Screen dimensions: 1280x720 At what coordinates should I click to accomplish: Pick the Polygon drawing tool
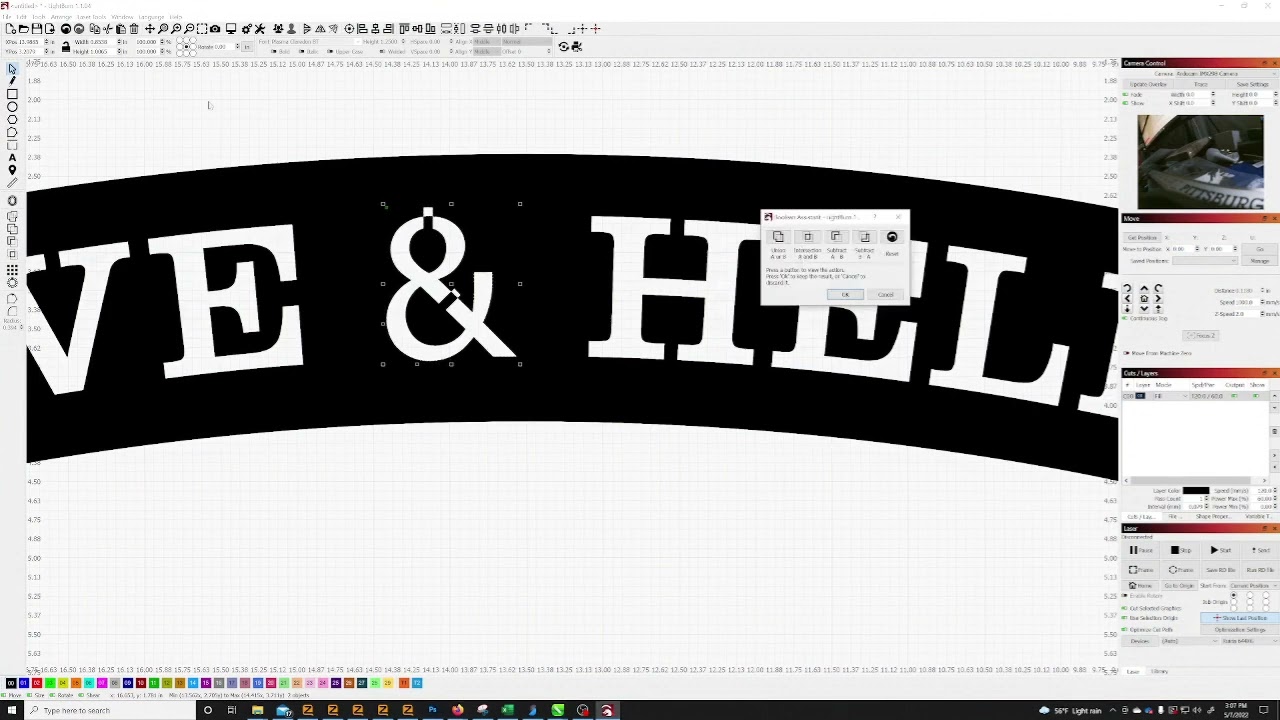(12, 120)
